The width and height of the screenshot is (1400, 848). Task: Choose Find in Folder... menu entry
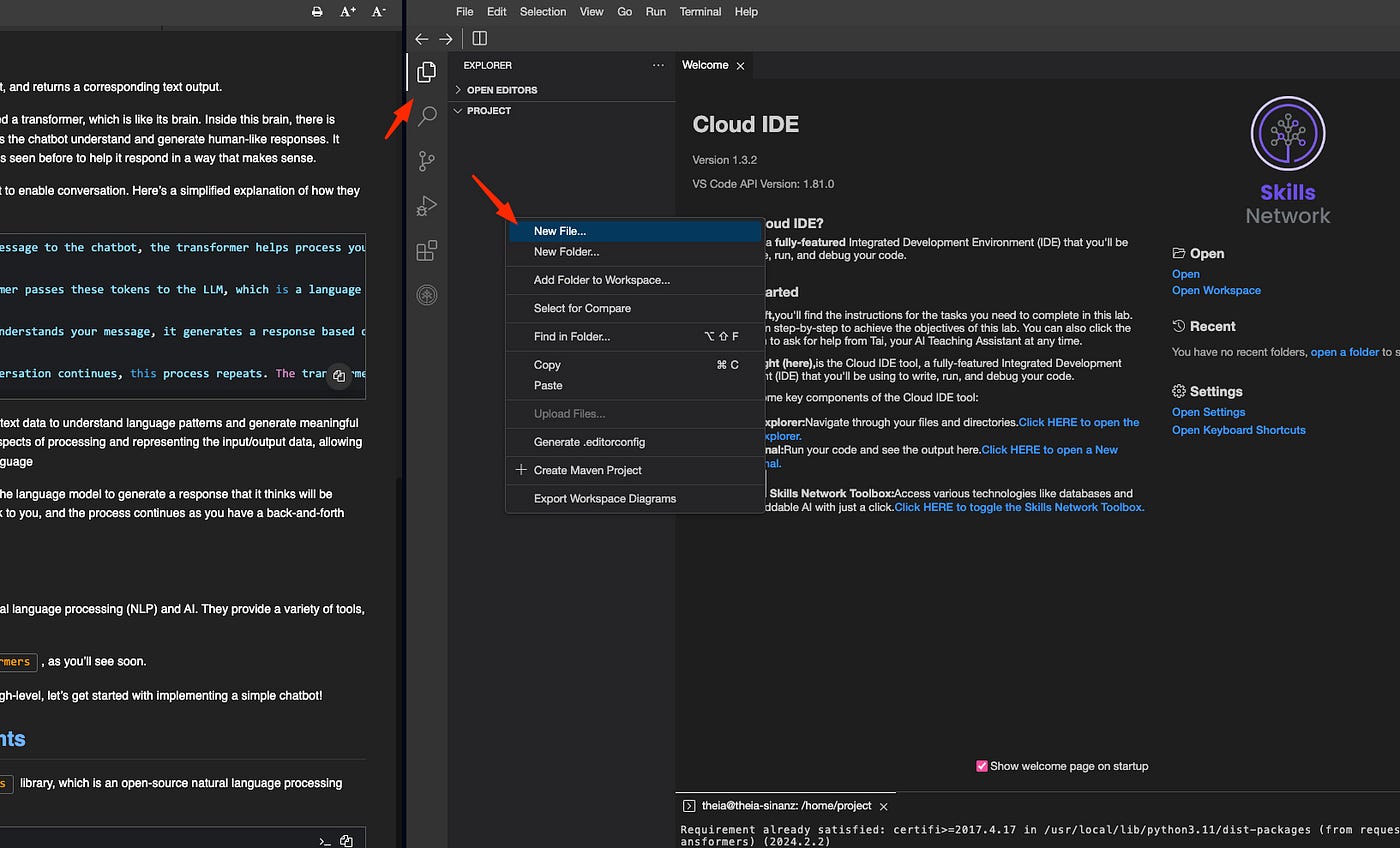635,337
